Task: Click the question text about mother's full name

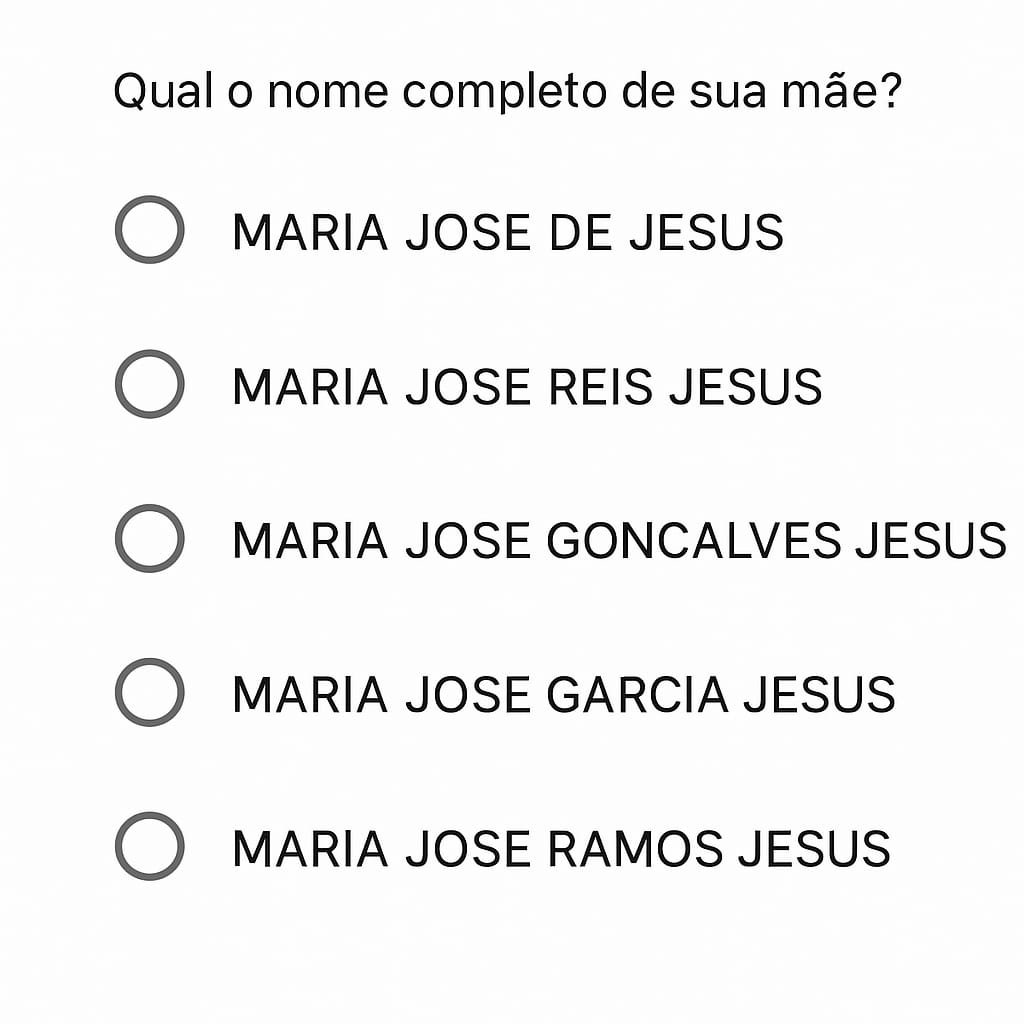Action: click(508, 92)
